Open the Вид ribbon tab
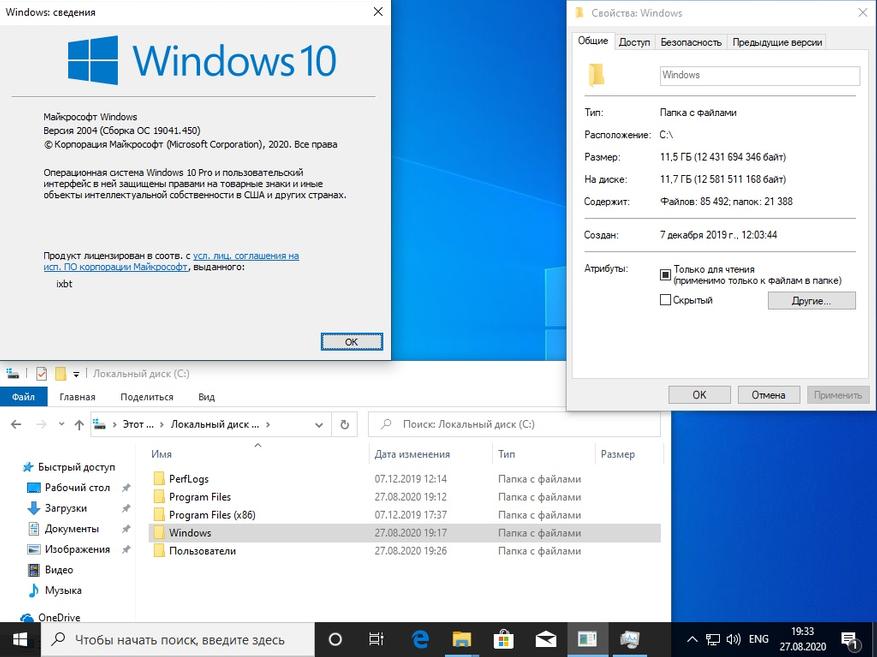 pos(206,396)
